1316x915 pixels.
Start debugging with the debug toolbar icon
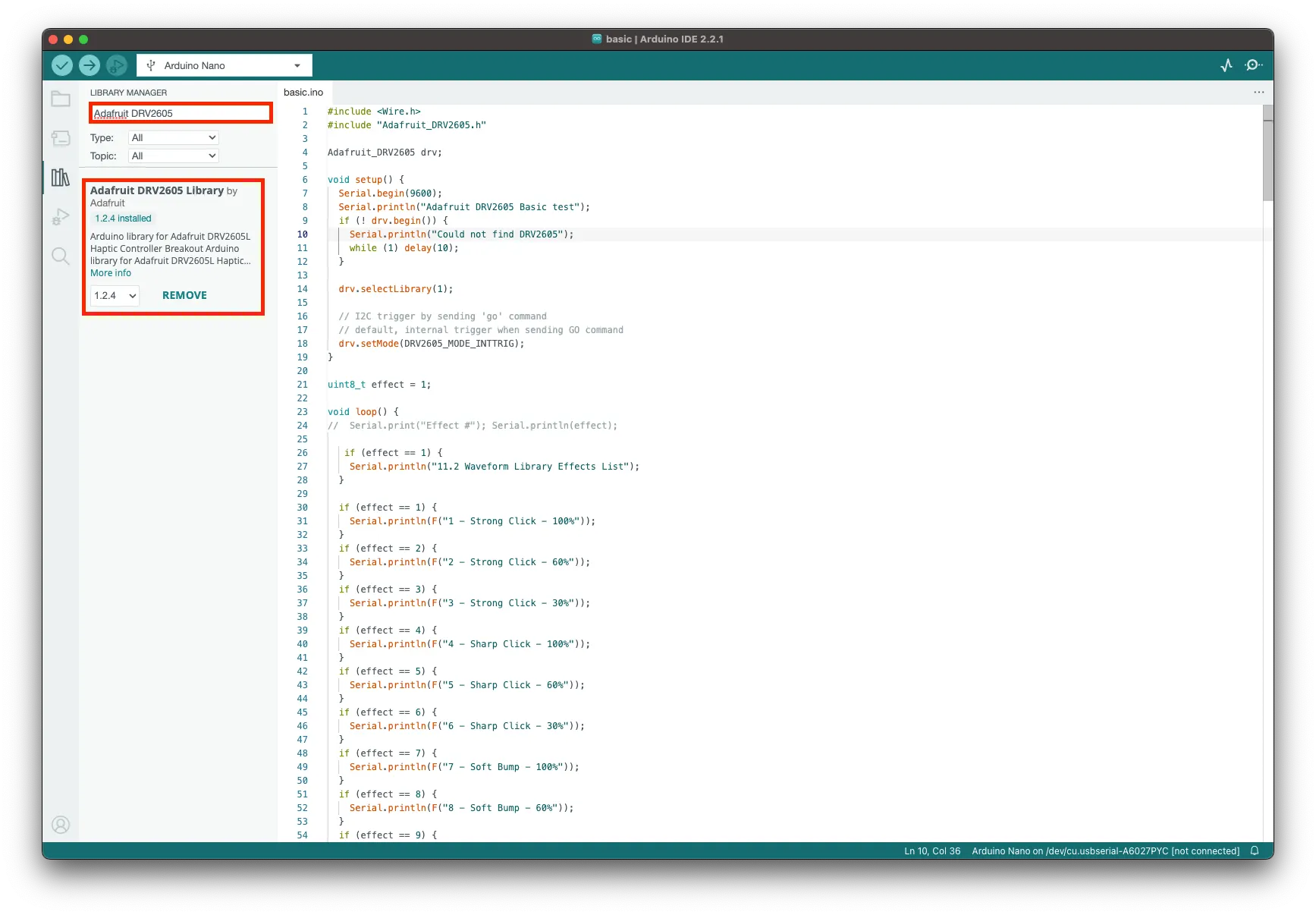(116, 65)
